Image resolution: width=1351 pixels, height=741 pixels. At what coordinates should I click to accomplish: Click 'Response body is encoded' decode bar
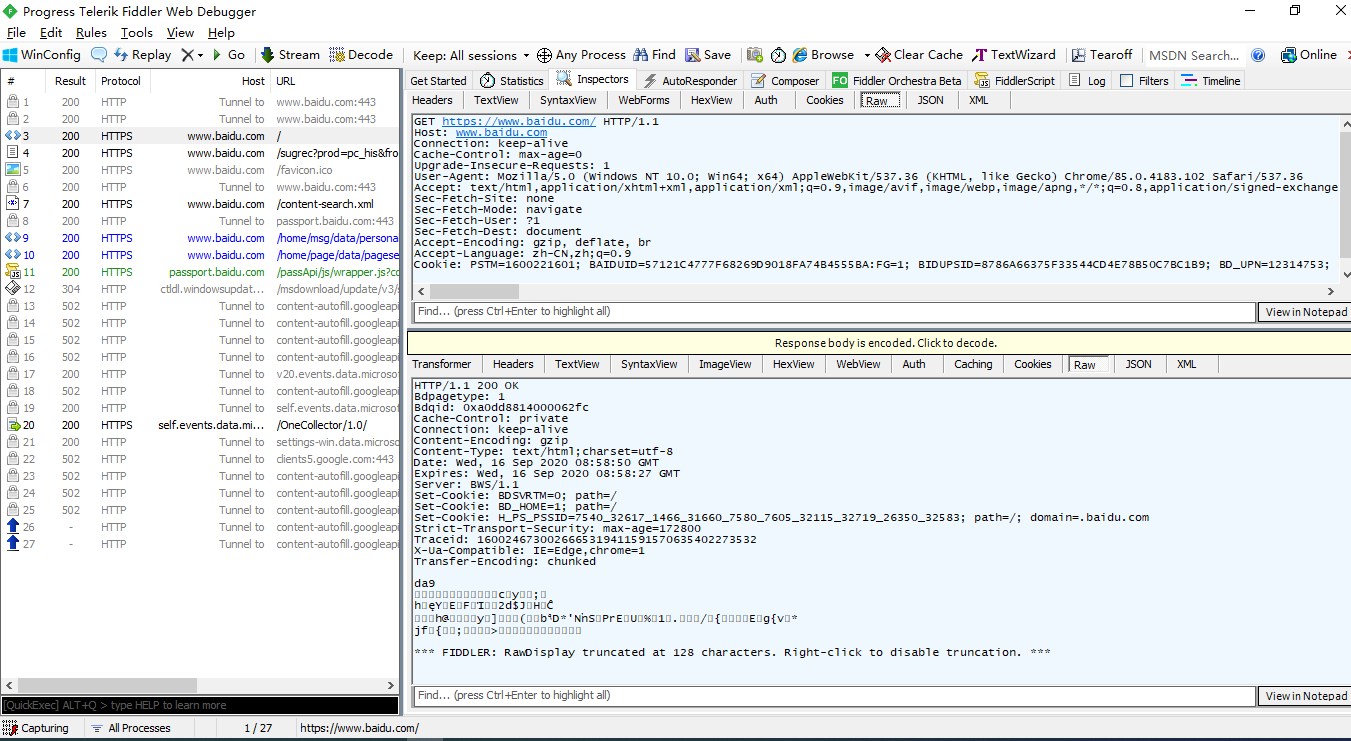[x=879, y=343]
